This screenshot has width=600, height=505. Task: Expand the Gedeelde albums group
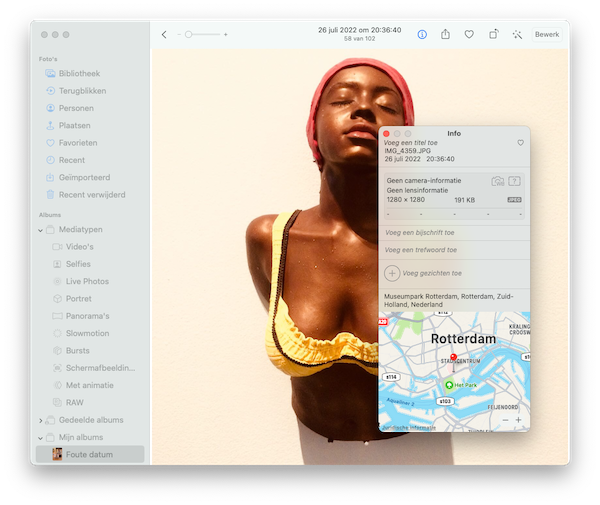click(x=41, y=420)
